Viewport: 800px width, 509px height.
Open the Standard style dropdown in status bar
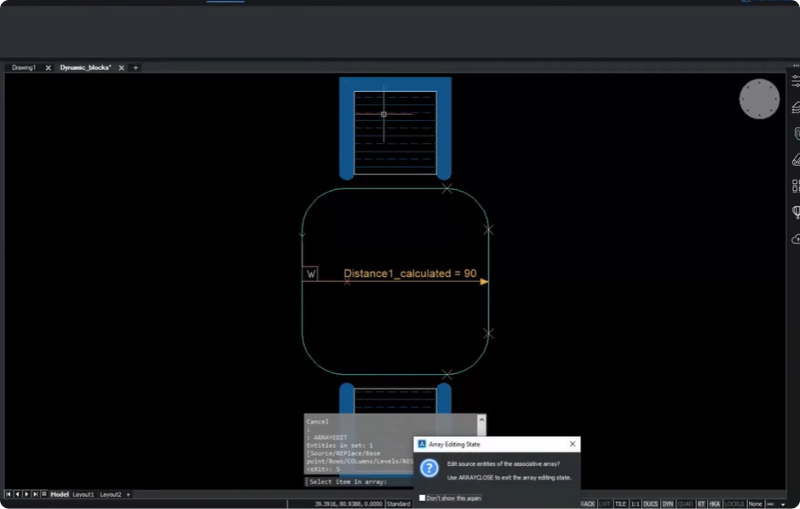pyautogui.click(x=398, y=504)
